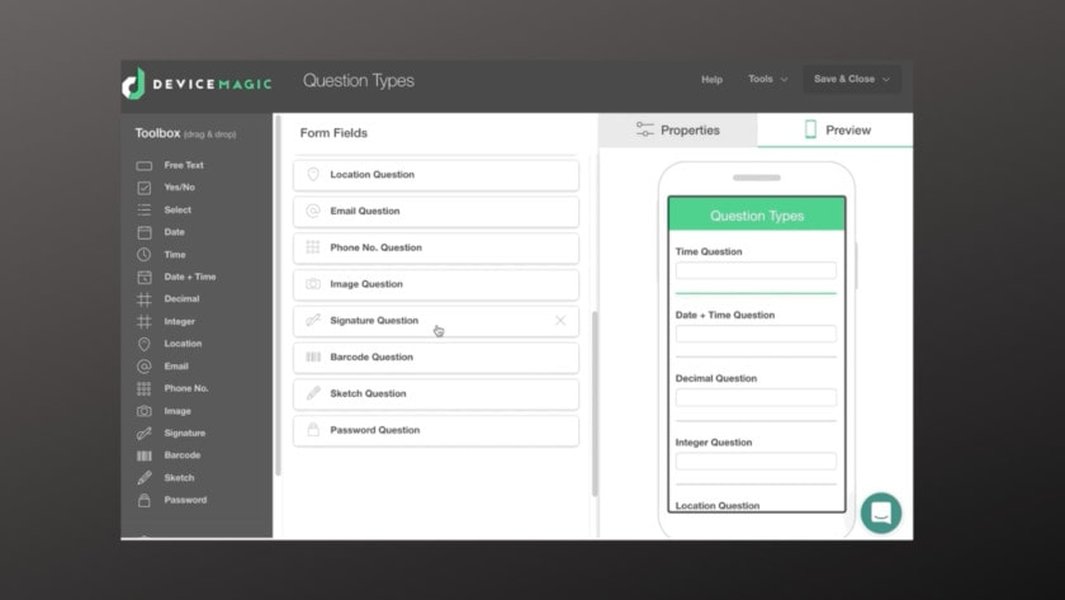The height and width of the screenshot is (600, 1065).
Task: Click the Time Question preview input
Action: pos(756,270)
